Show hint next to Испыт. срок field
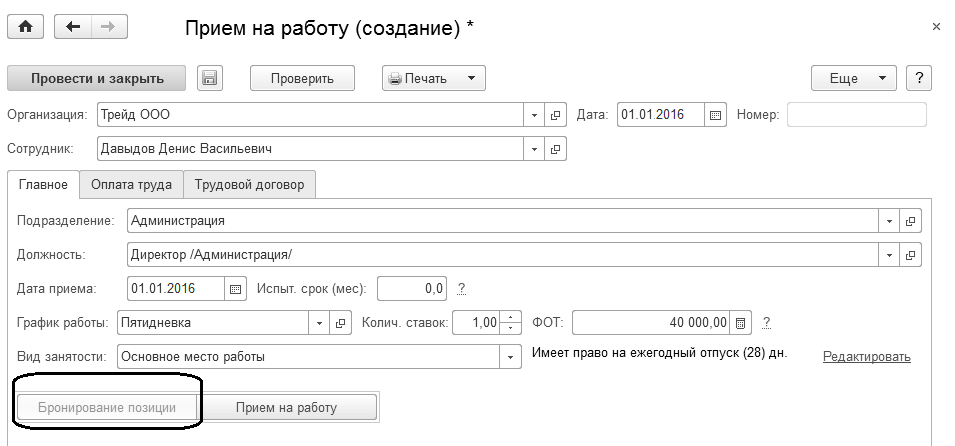 click(x=462, y=288)
